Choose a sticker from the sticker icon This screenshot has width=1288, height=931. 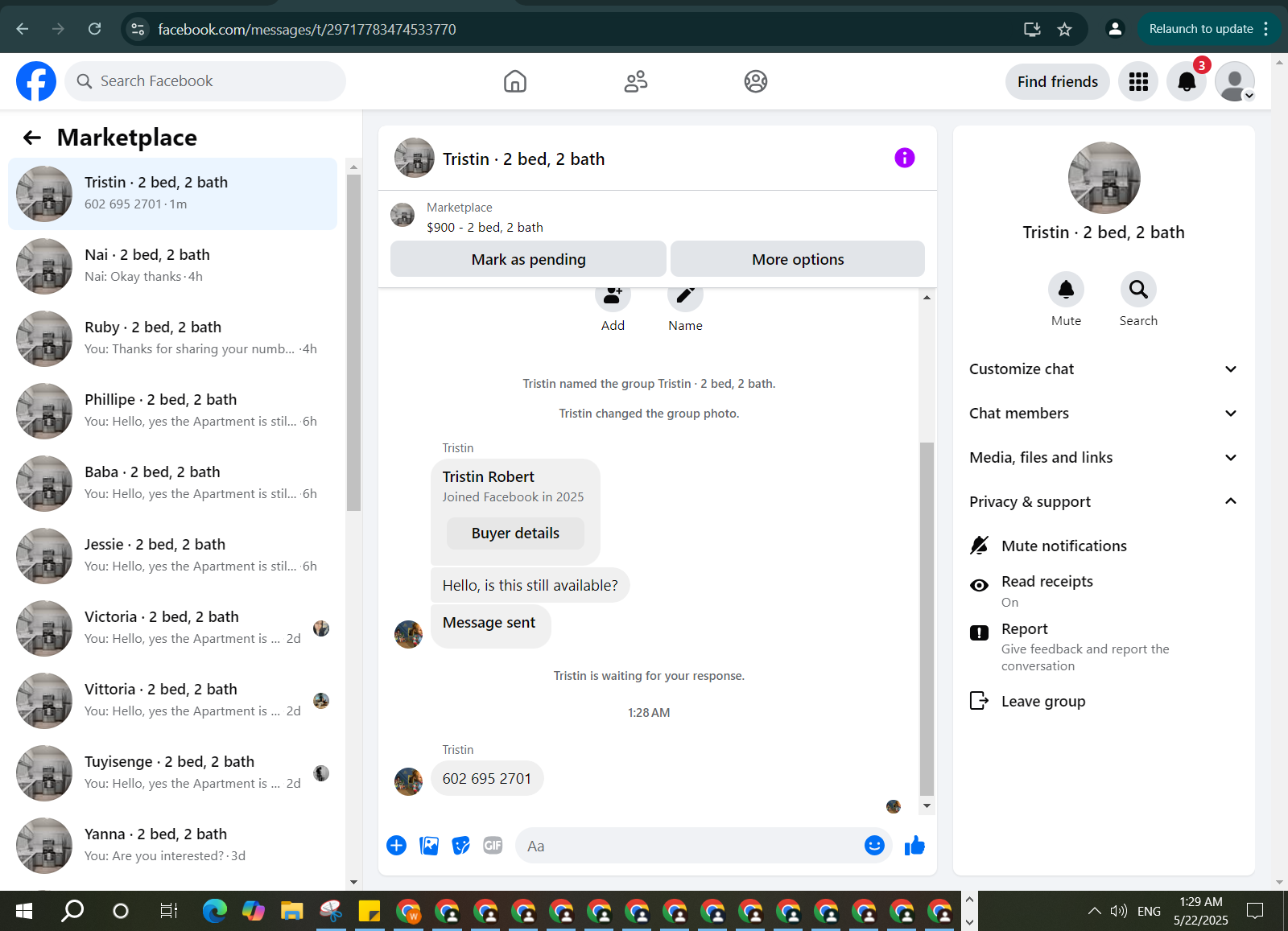pos(460,845)
